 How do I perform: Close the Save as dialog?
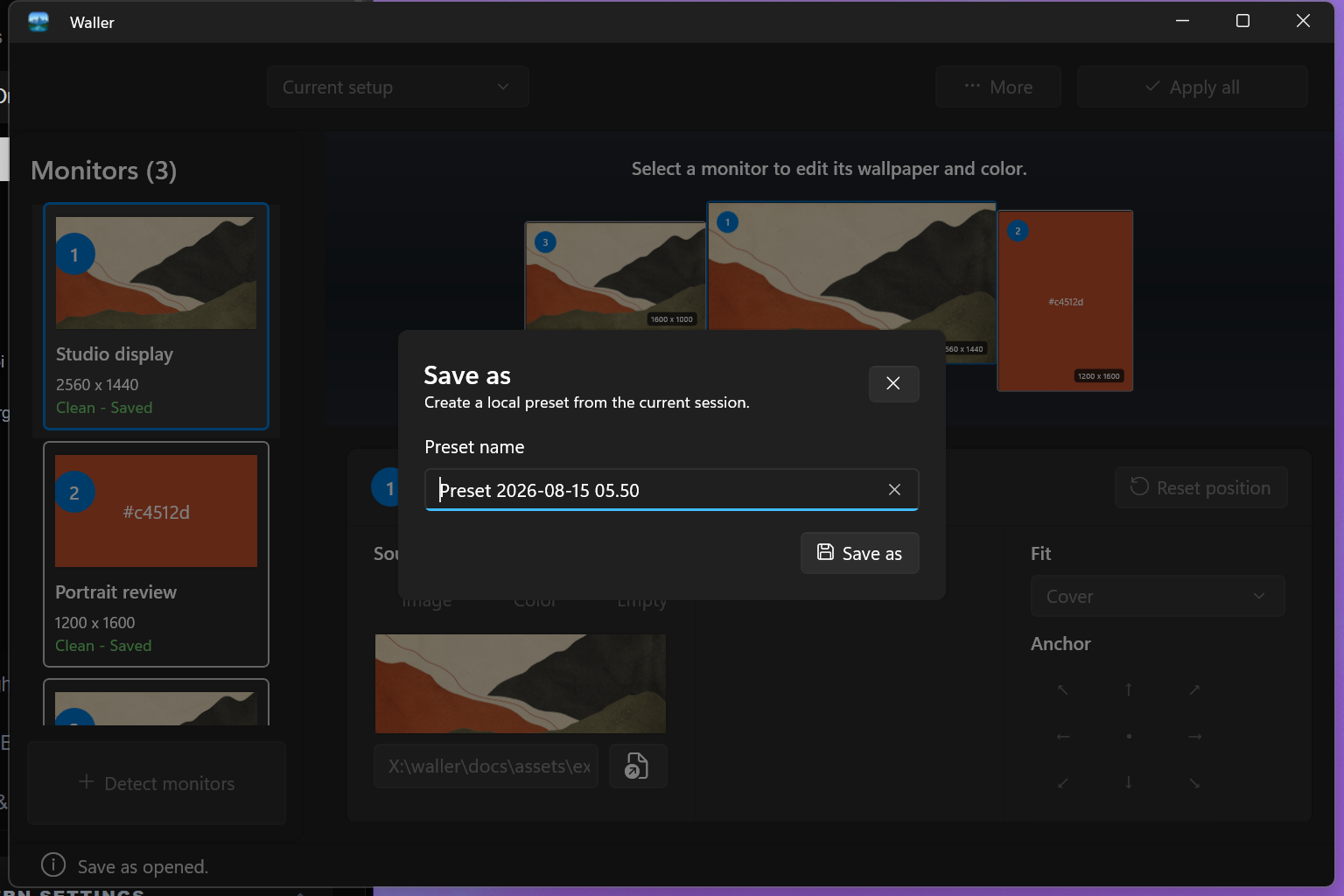click(893, 383)
